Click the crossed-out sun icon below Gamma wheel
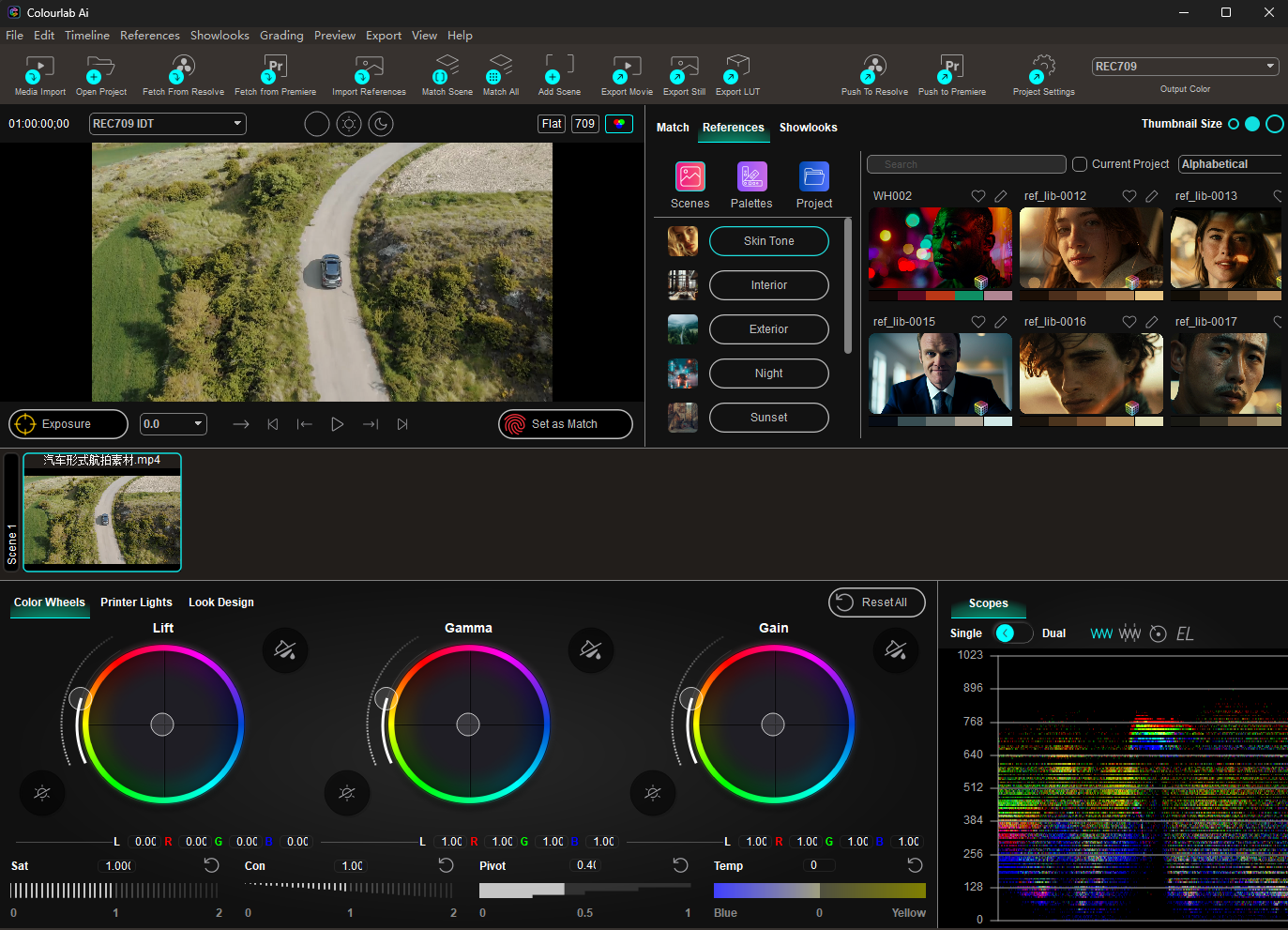 [x=347, y=793]
